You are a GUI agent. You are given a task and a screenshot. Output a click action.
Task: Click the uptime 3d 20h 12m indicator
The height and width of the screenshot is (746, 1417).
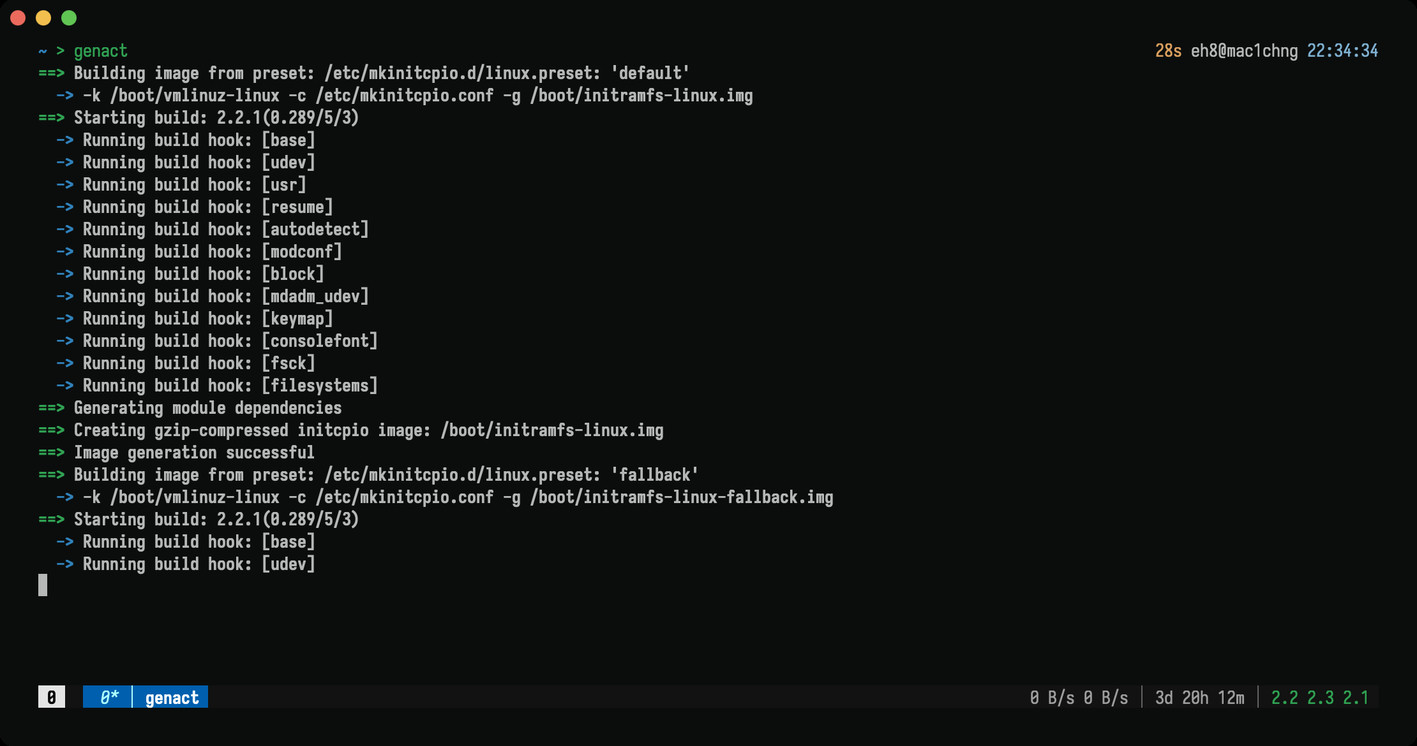point(1200,697)
